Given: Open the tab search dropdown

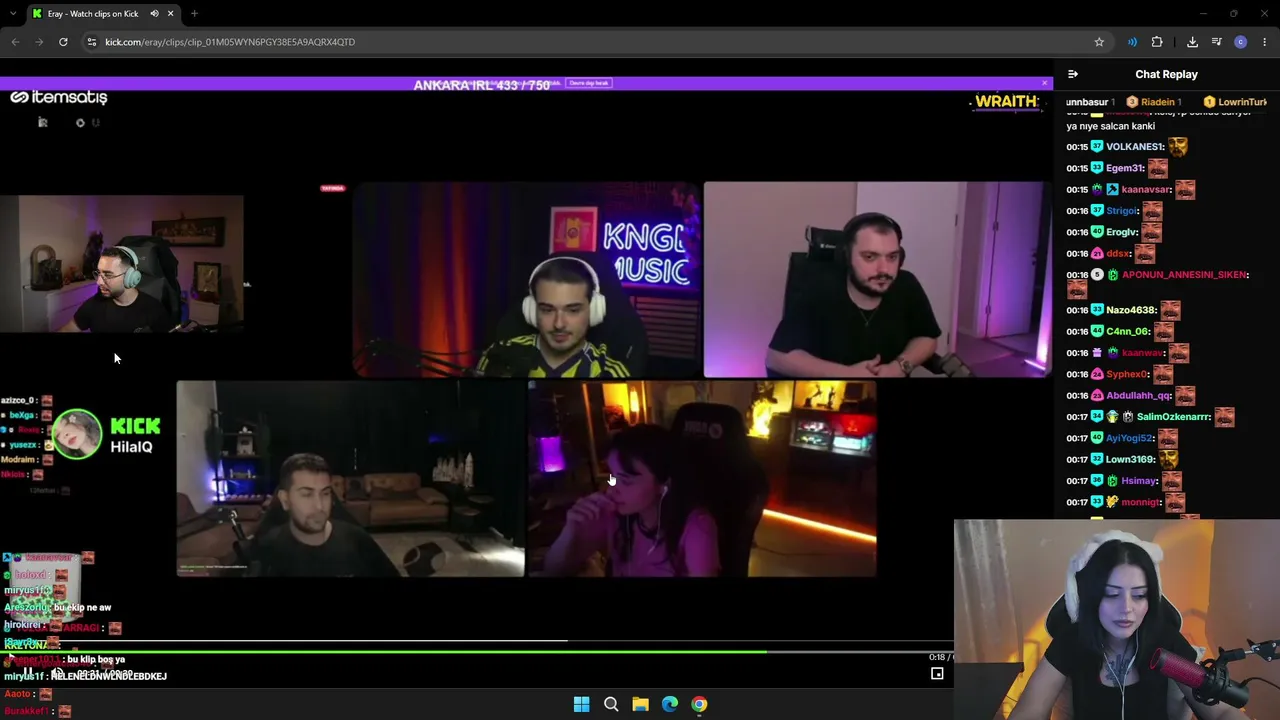Looking at the screenshot, I should click(x=12, y=14).
